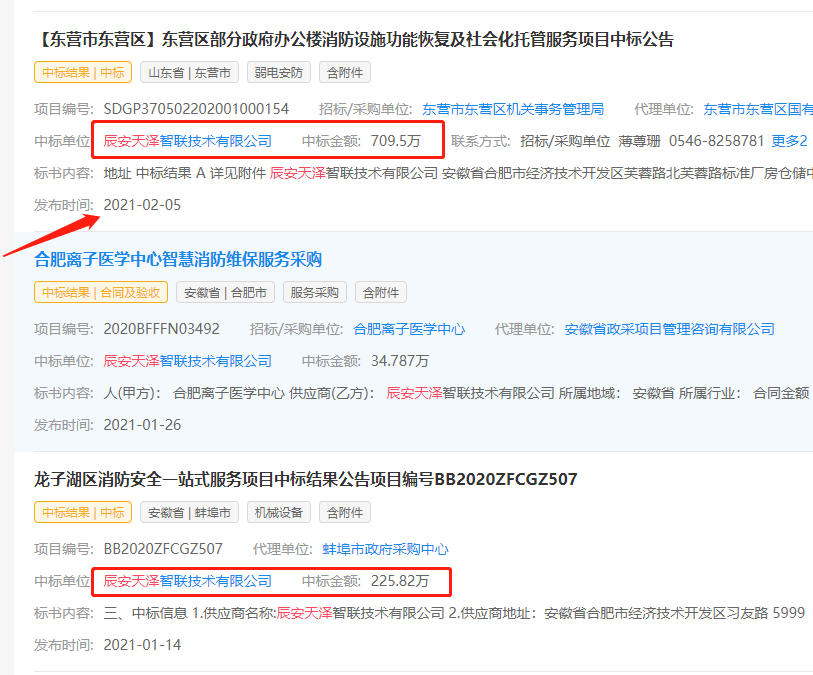Click the 中标结果 | 中标 tag in Longzihu entry

point(83,512)
